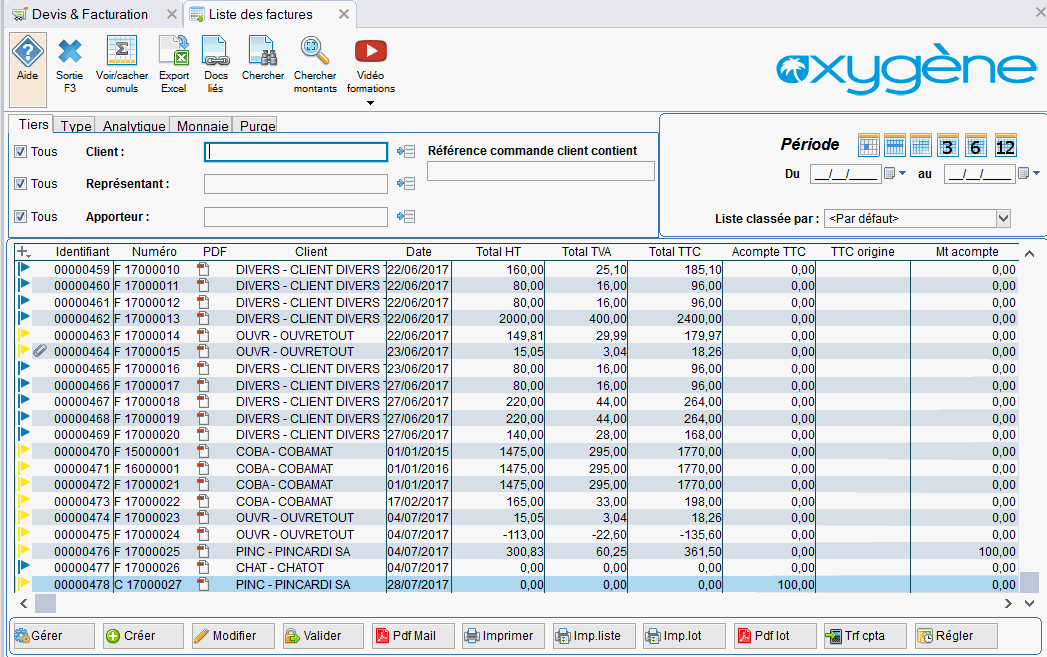Viewport: 1047px width, 657px height.
Task: Close the Liste des factures tab
Action: click(343, 14)
